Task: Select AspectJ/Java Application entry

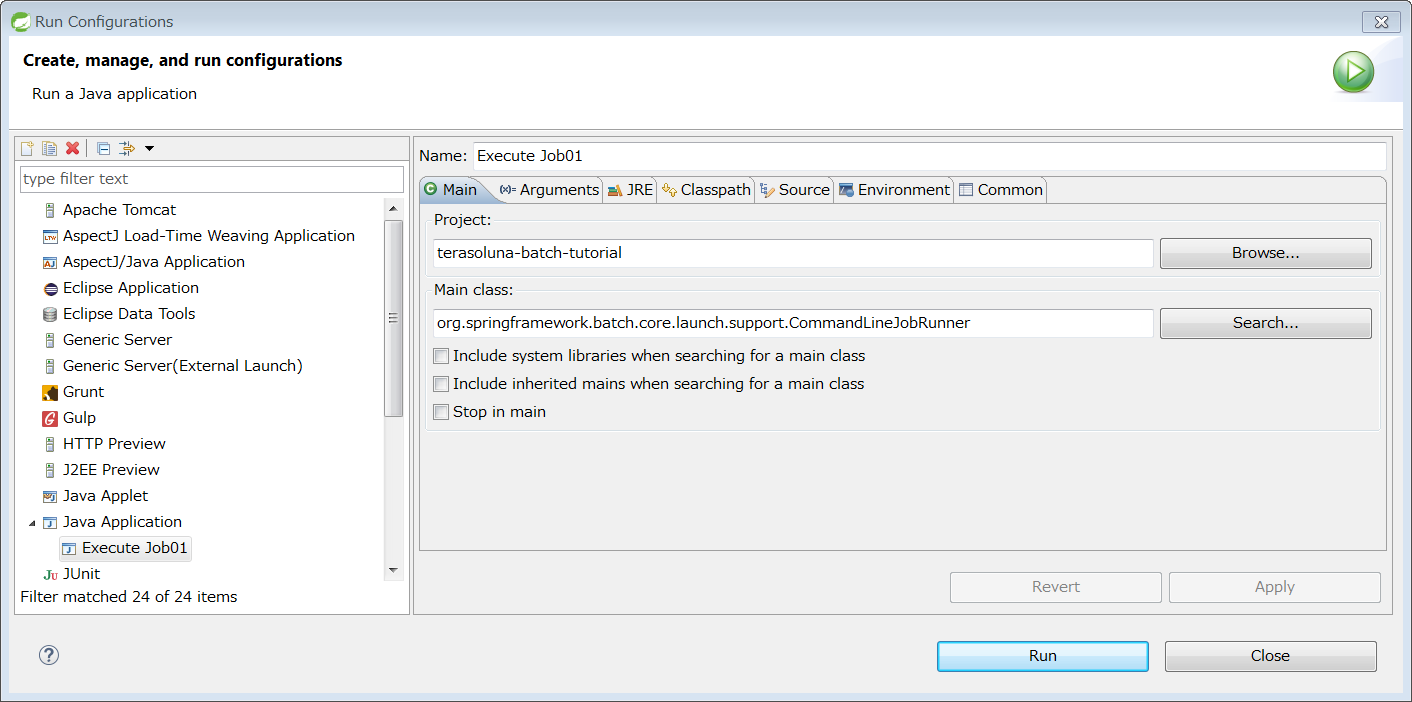Action: pos(154,262)
